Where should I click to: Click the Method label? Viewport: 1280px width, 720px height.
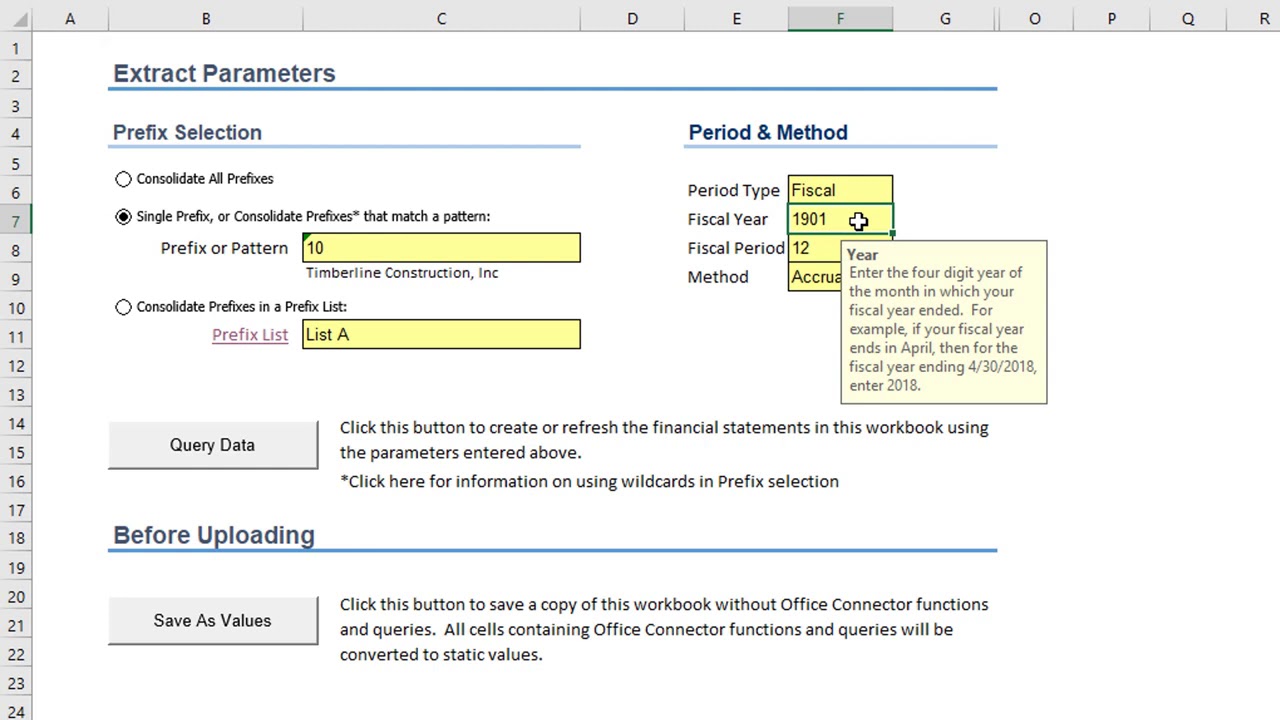click(x=718, y=277)
